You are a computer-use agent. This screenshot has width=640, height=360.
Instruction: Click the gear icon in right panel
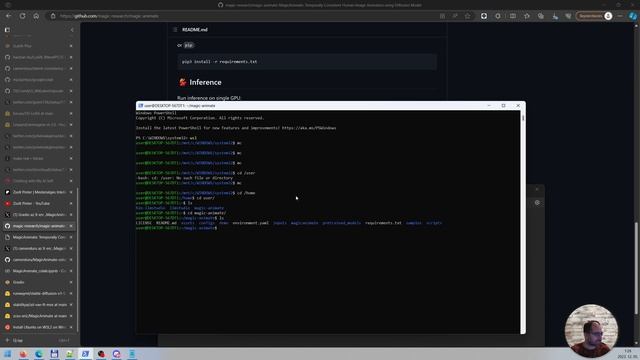[537, 202]
